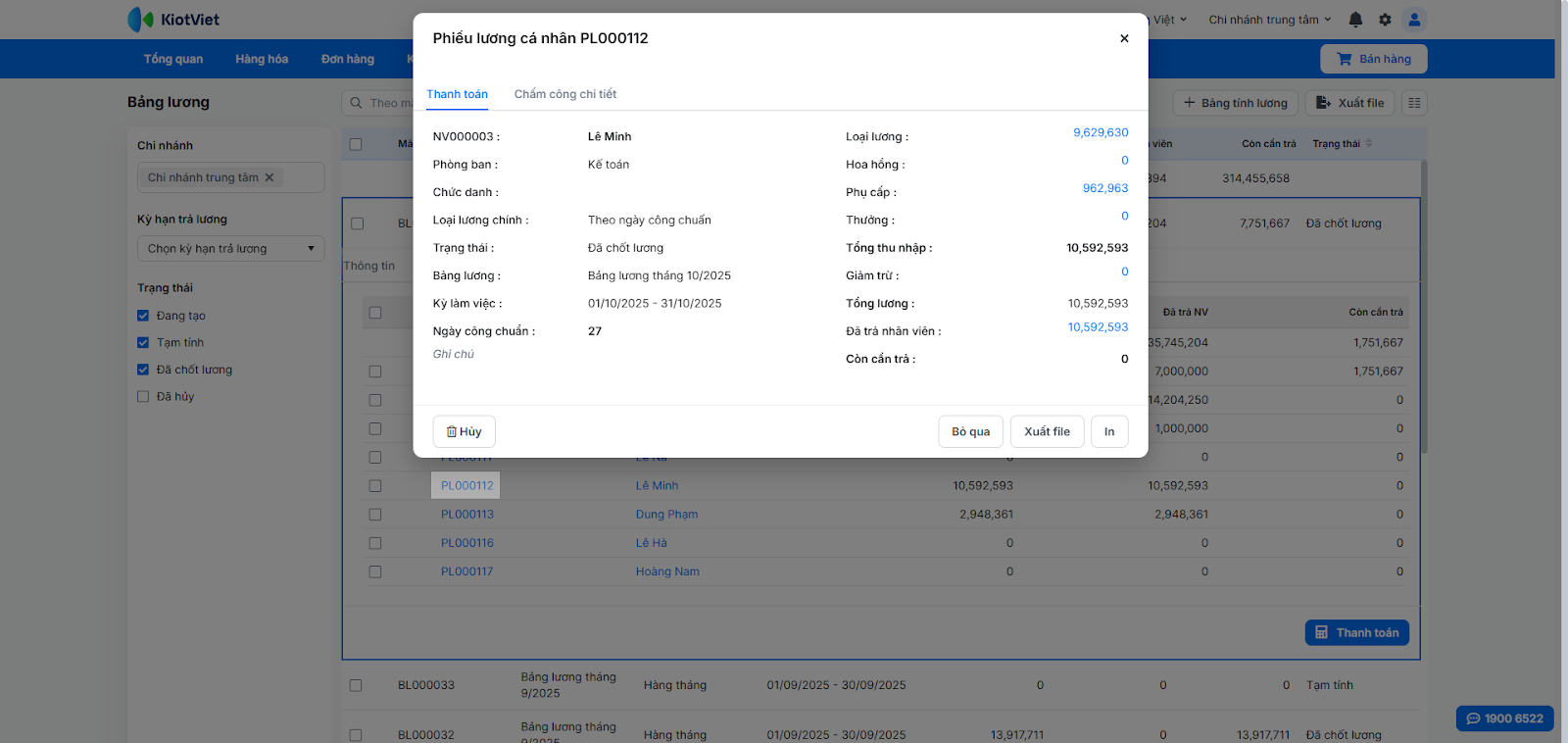
Task: Uncheck the Đã chốt lương checkbox
Action: [143, 370]
